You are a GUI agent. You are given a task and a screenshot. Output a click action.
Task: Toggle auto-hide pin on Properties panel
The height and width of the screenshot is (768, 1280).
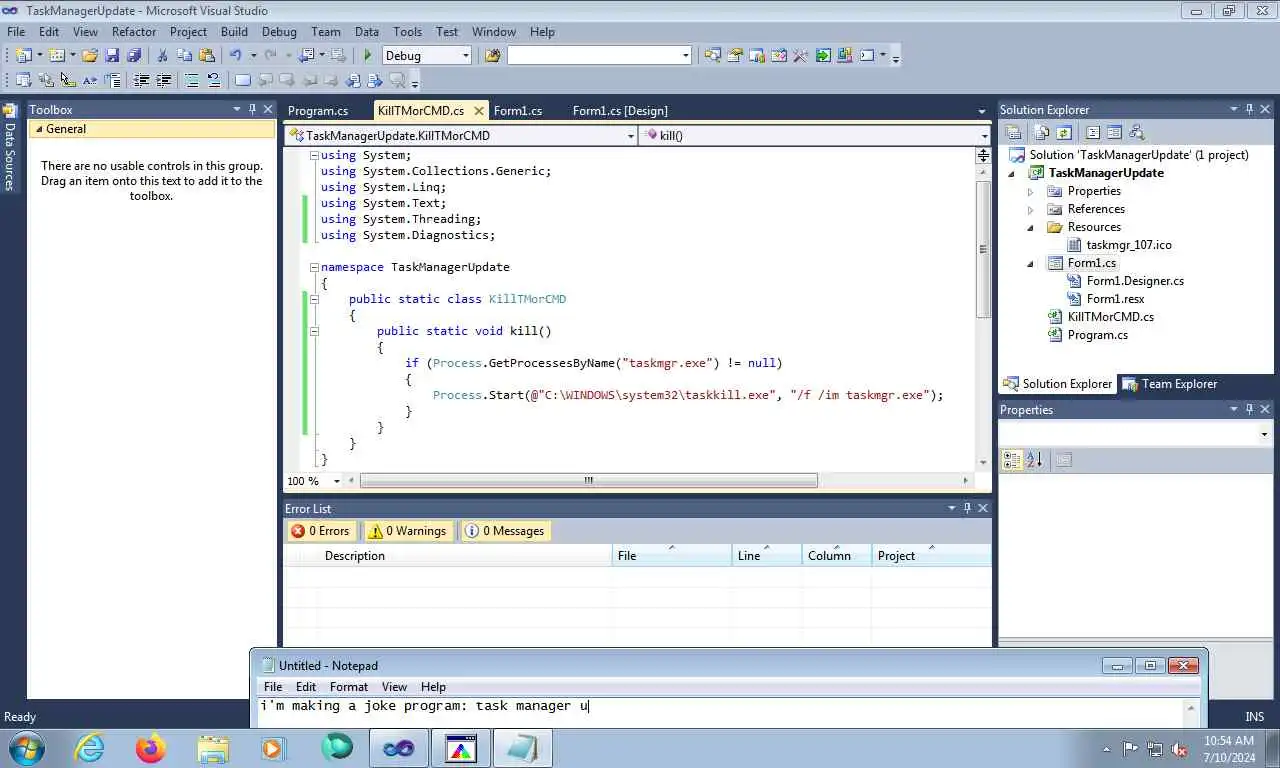point(1249,409)
